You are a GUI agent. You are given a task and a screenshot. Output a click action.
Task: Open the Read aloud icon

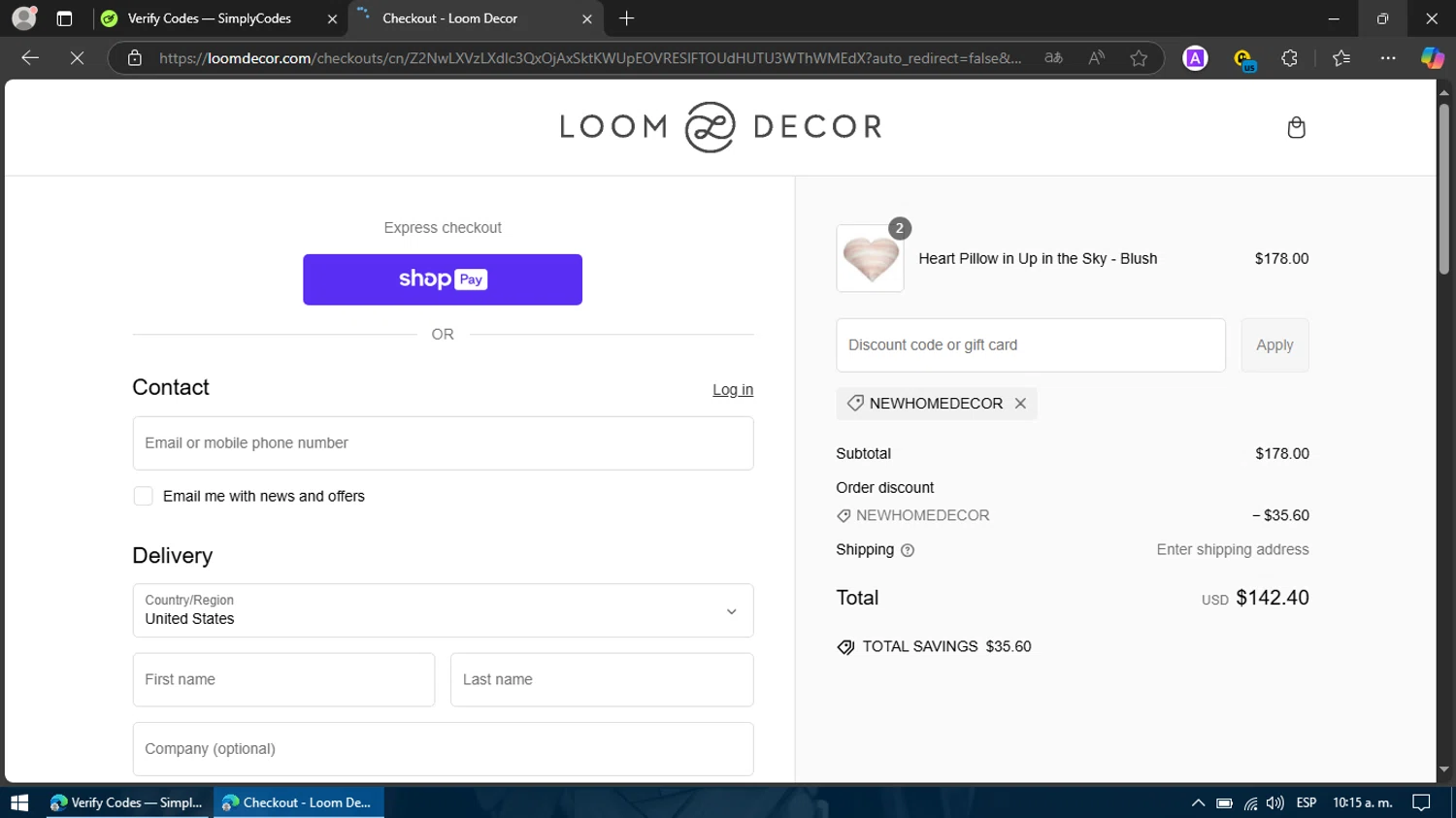[1096, 58]
